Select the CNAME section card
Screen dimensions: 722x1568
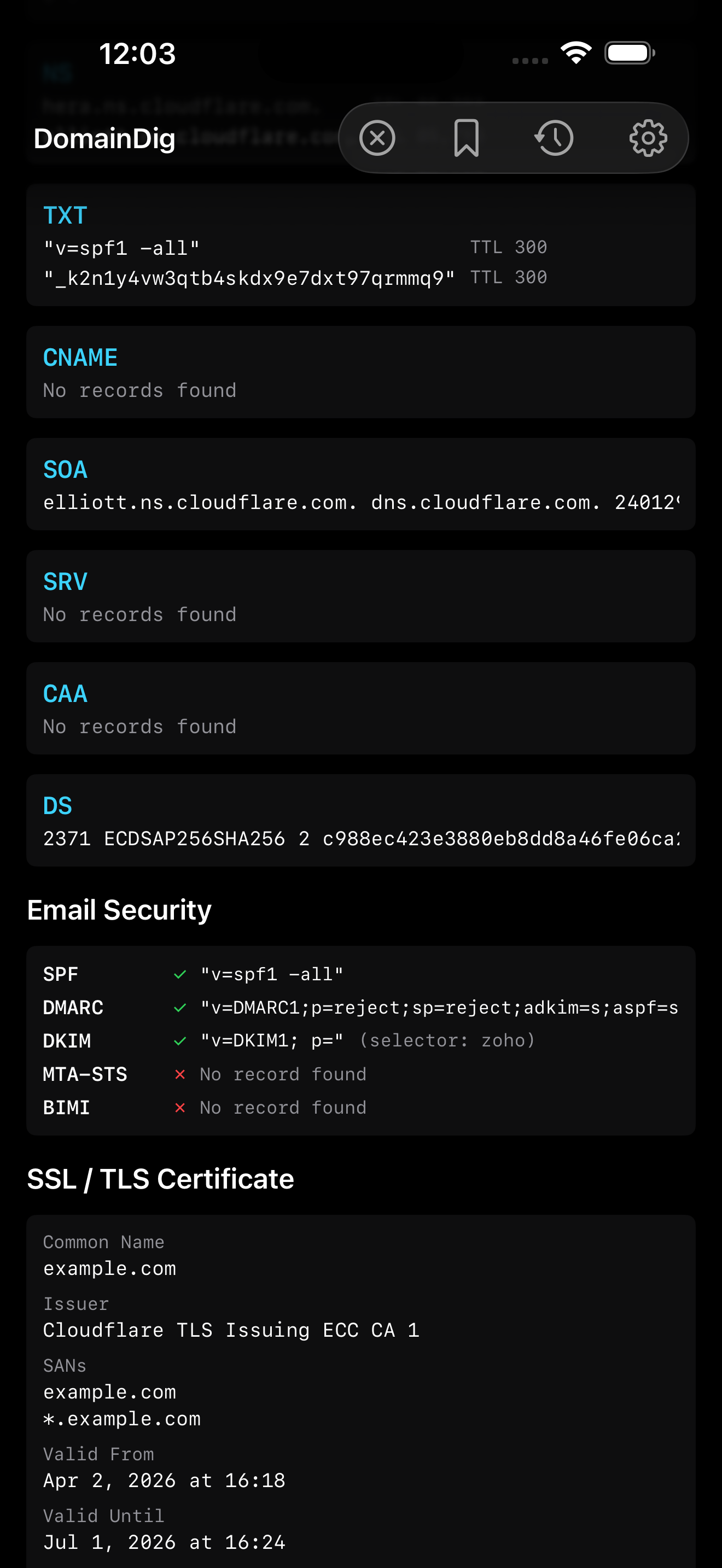click(361, 372)
